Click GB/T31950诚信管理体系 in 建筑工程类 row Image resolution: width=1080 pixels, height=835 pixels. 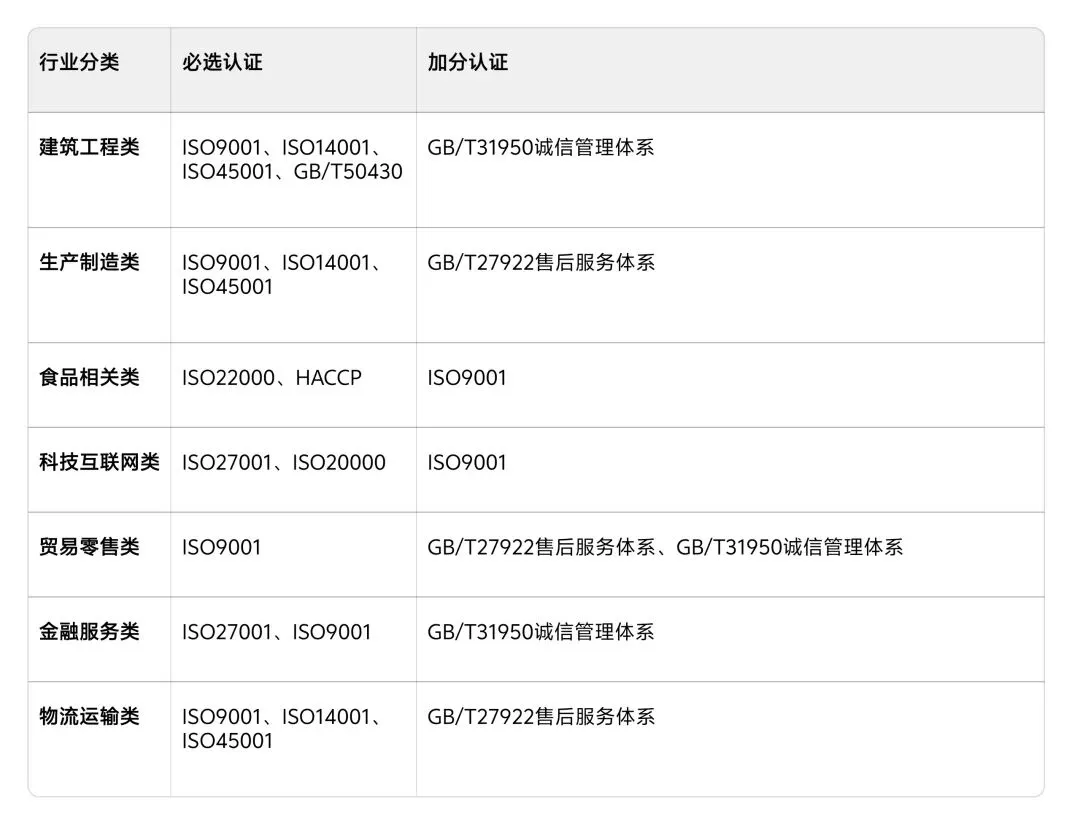[x=541, y=148]
